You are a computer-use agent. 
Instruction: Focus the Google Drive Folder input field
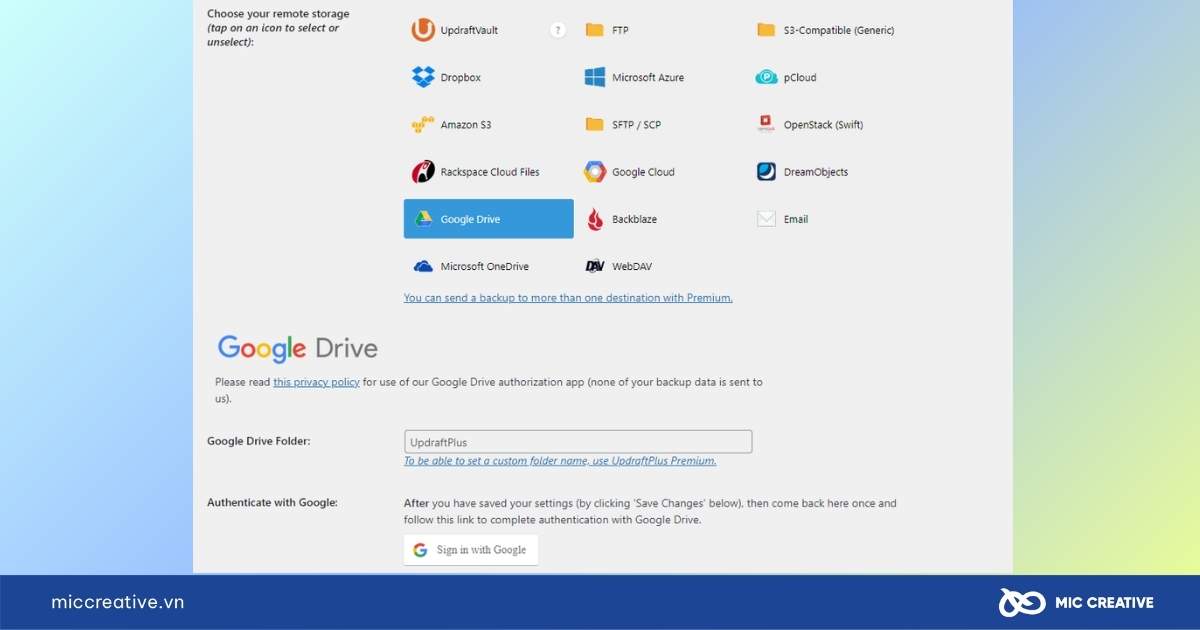tap(578, 442)
